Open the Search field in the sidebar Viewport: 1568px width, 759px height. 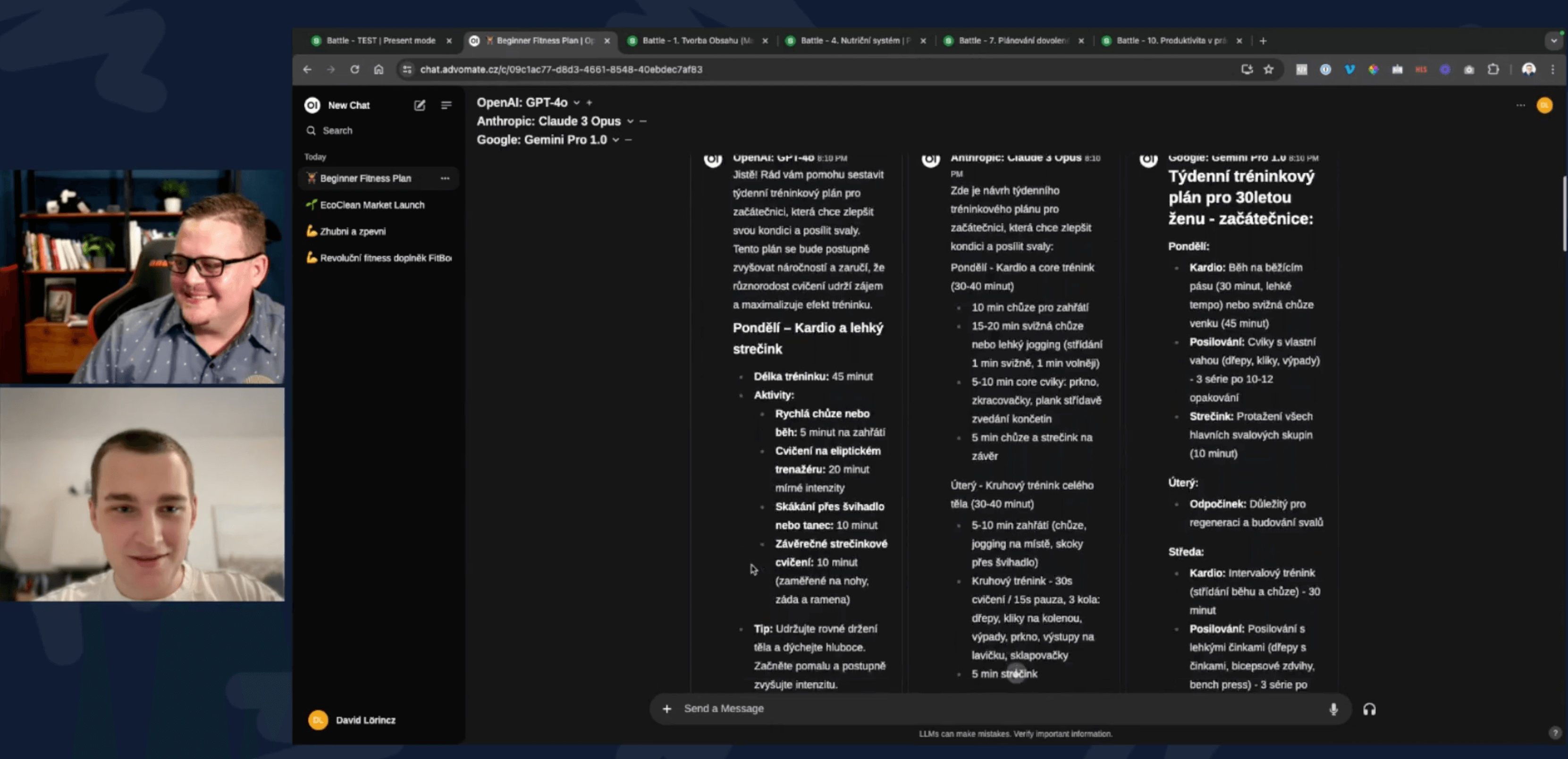point(379,130)
